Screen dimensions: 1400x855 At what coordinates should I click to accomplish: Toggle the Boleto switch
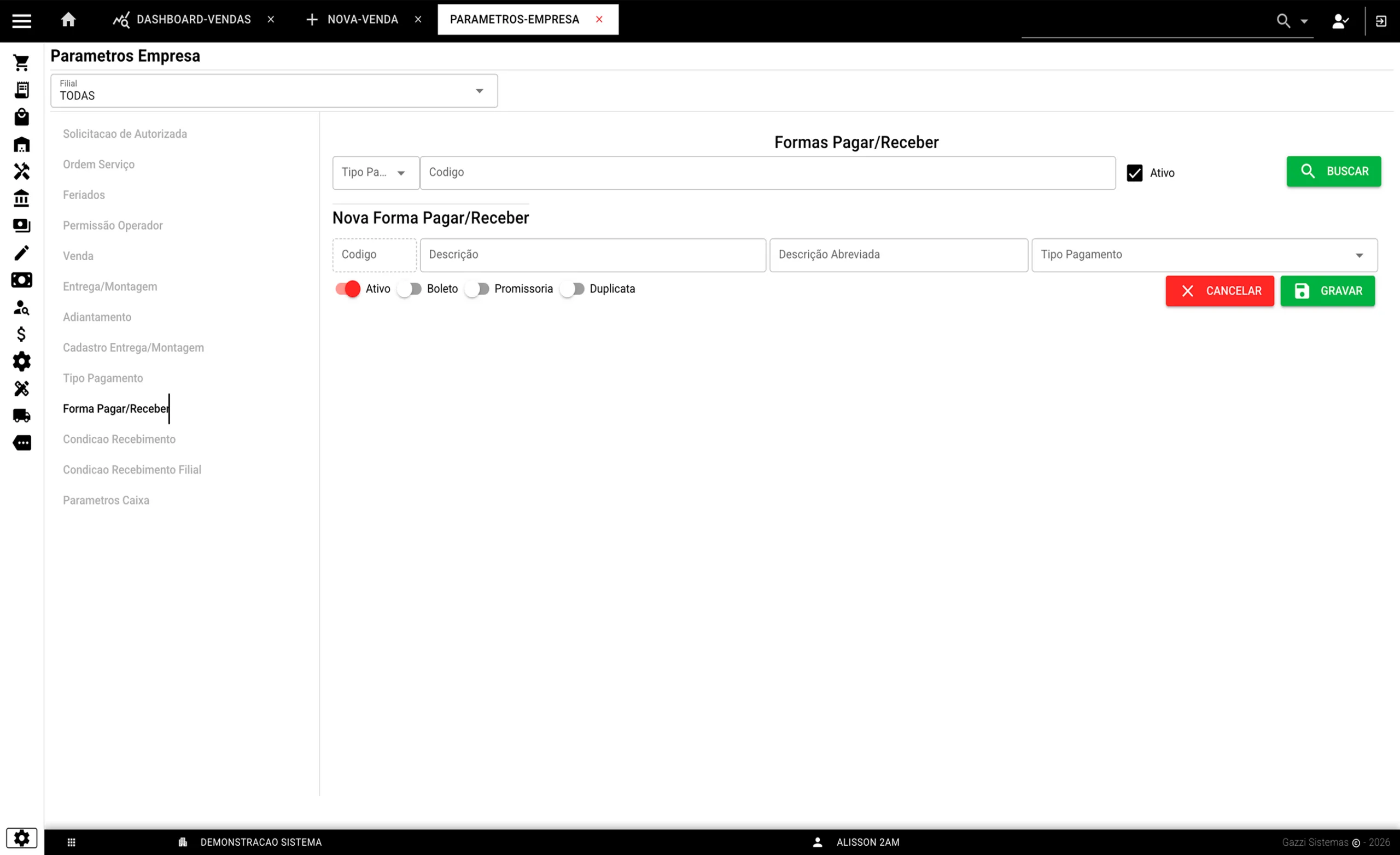[409, 289]
